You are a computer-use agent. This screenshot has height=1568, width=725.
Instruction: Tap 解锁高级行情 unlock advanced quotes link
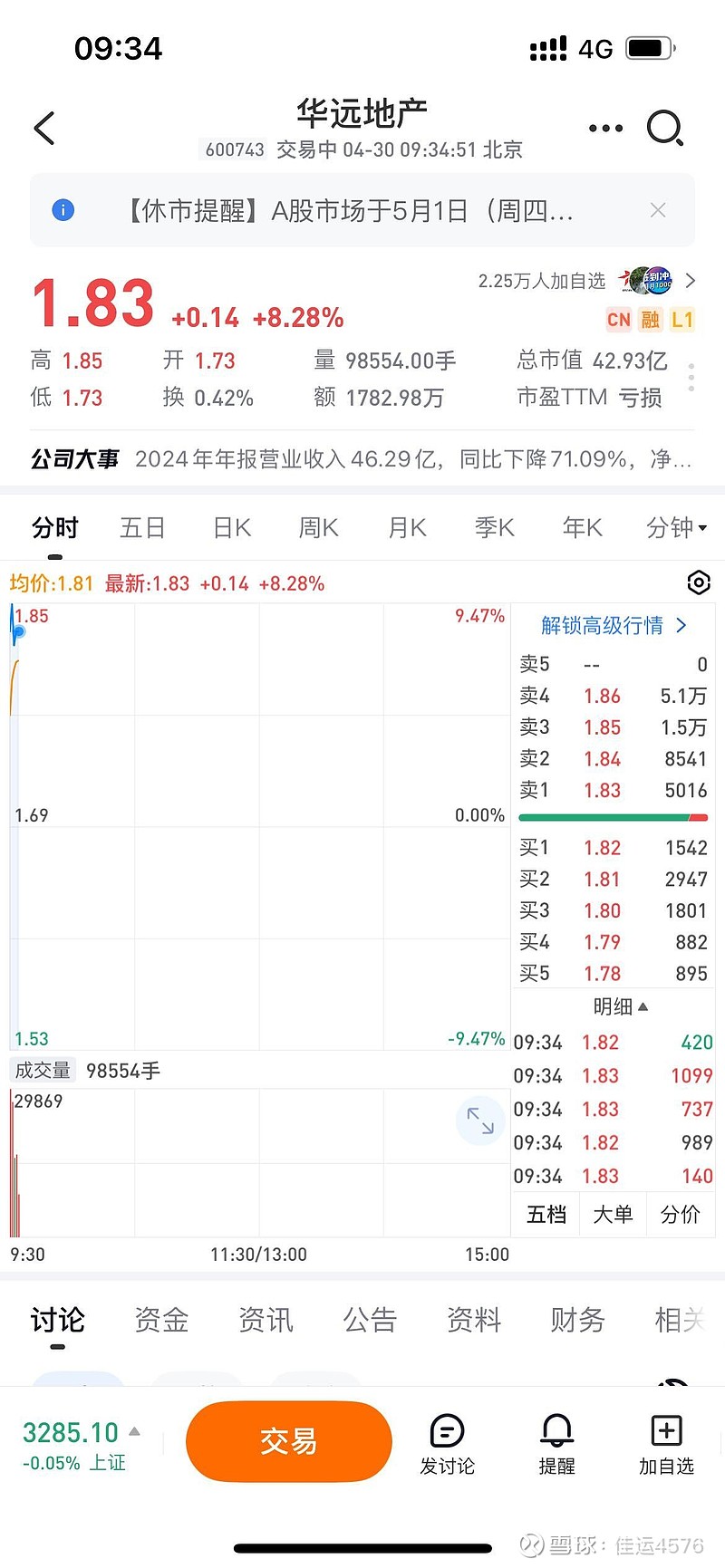click(614, 625)
